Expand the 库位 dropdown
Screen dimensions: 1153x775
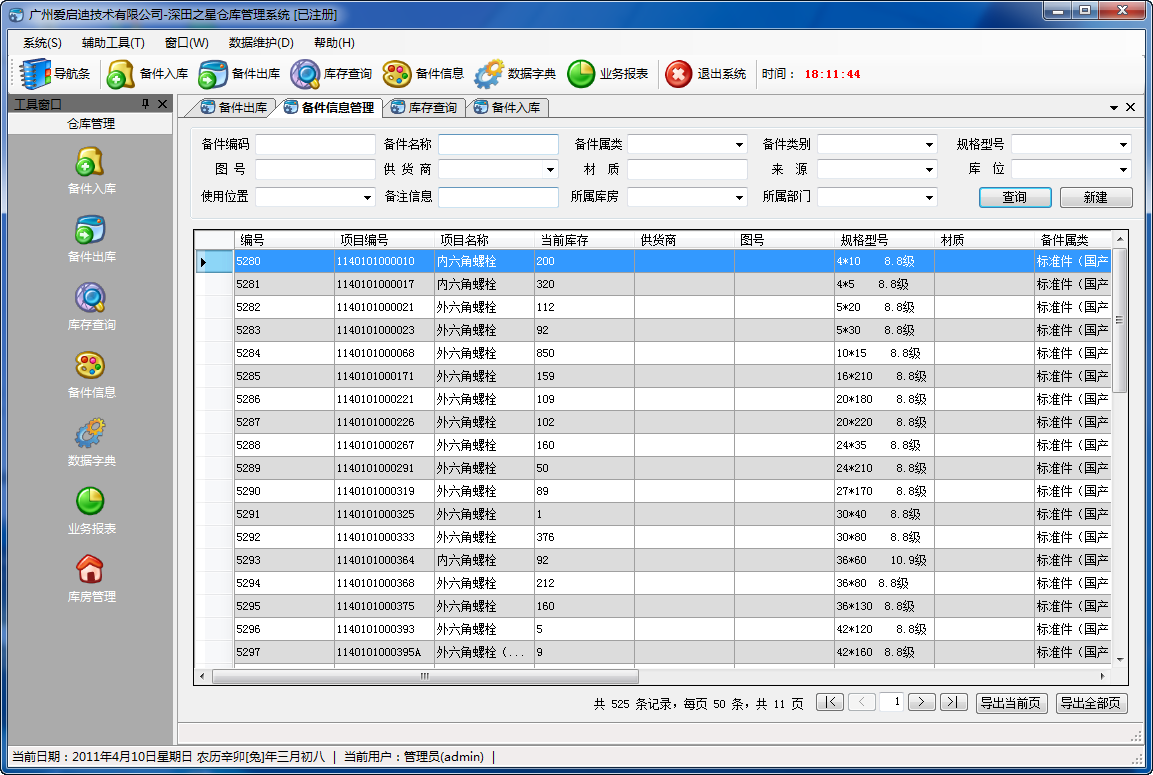pos(1123,170)
